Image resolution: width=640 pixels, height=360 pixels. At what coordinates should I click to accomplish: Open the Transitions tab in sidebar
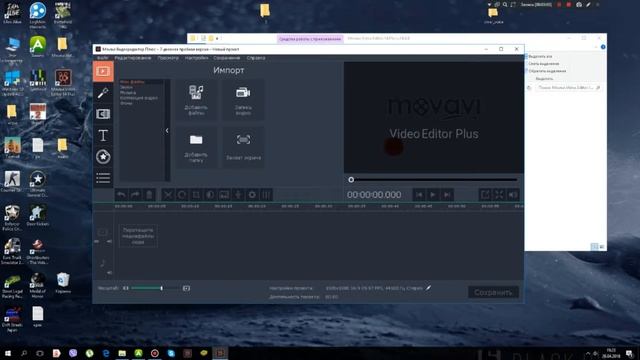click(x=103, y=114)
